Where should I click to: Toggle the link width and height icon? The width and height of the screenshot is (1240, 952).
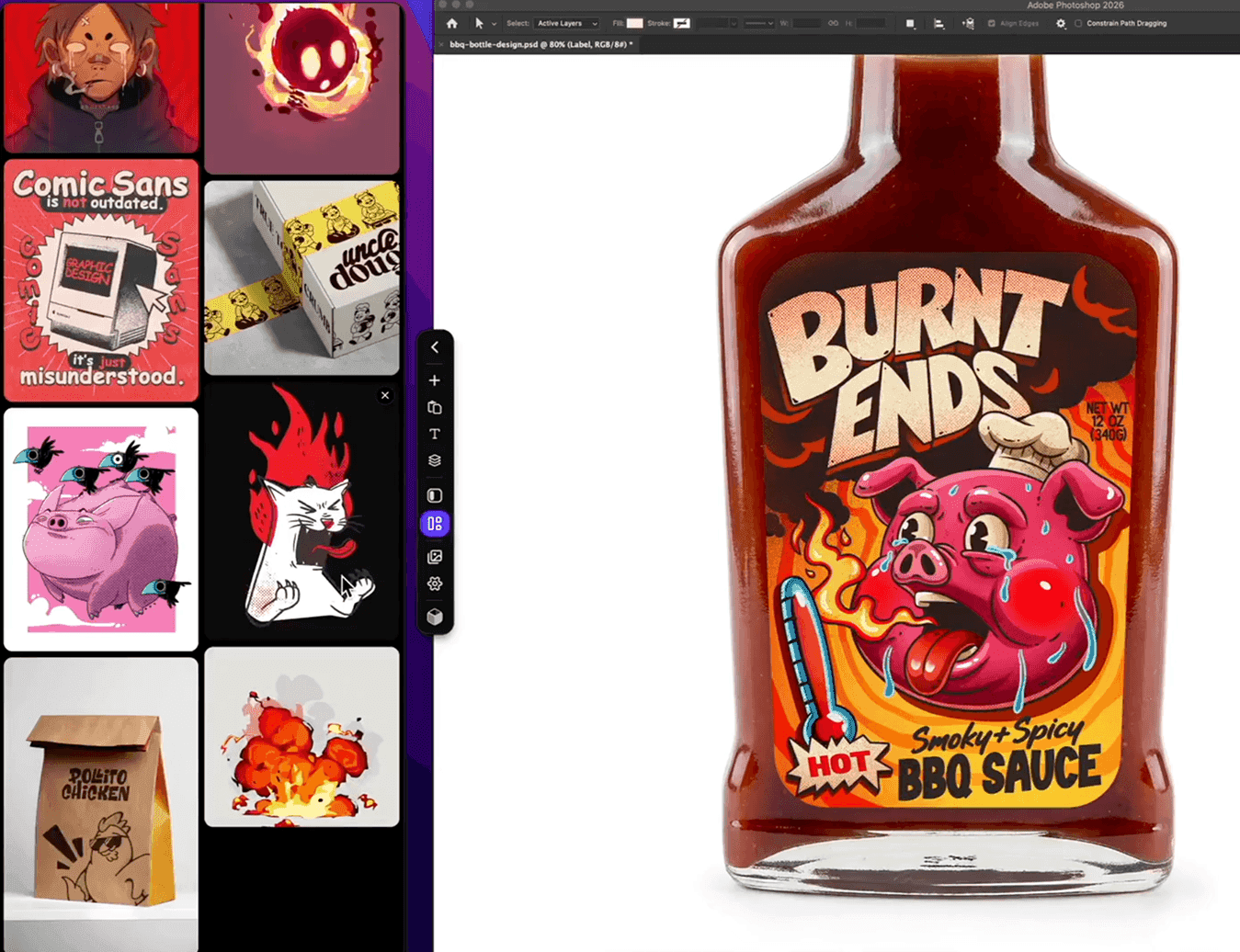tap(833, 23)
